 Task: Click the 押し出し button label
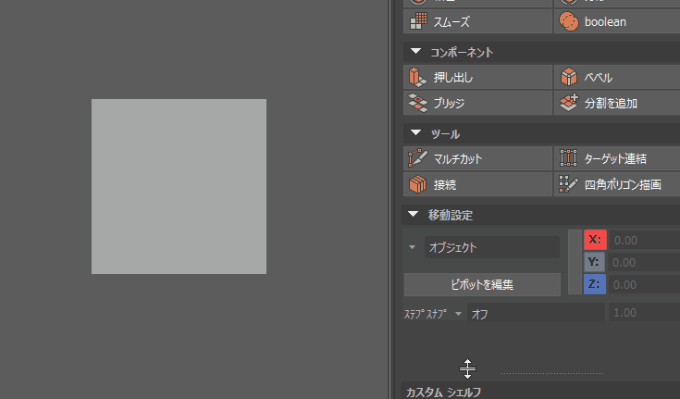click(453, 78)
